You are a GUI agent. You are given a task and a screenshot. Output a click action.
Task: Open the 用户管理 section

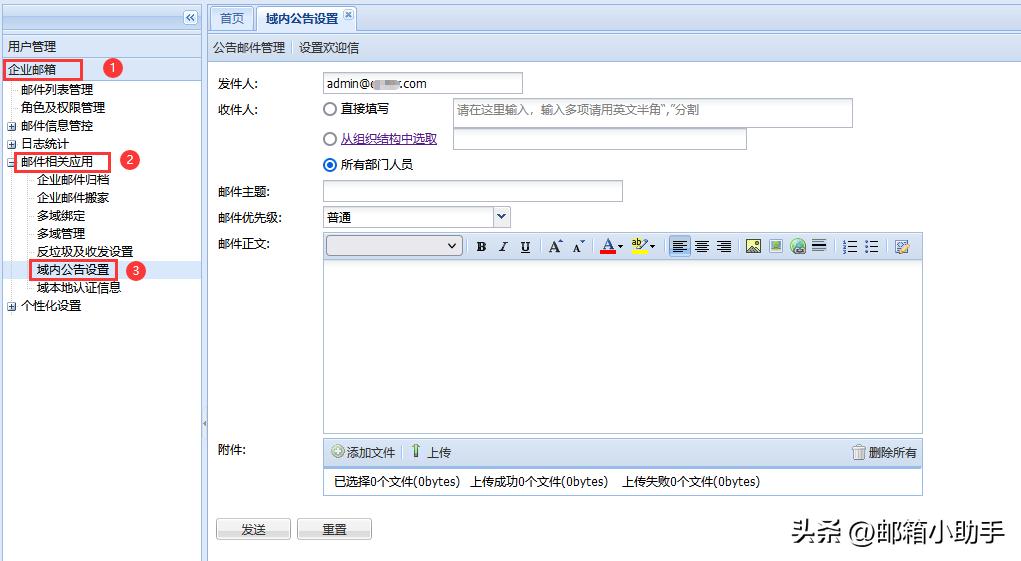102,46
